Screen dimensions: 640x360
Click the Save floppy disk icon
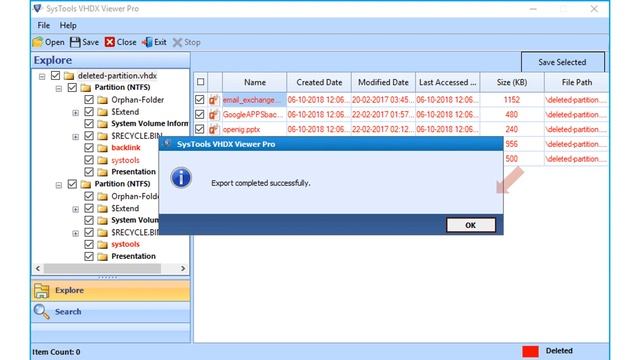(x=75, y=42)
